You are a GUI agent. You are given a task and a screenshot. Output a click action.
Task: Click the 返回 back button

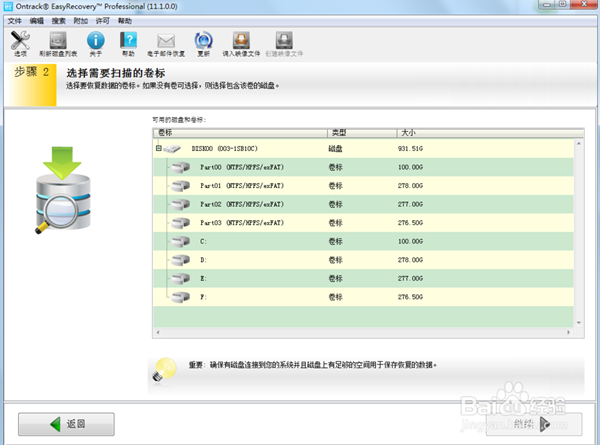(x=66, y=424)
